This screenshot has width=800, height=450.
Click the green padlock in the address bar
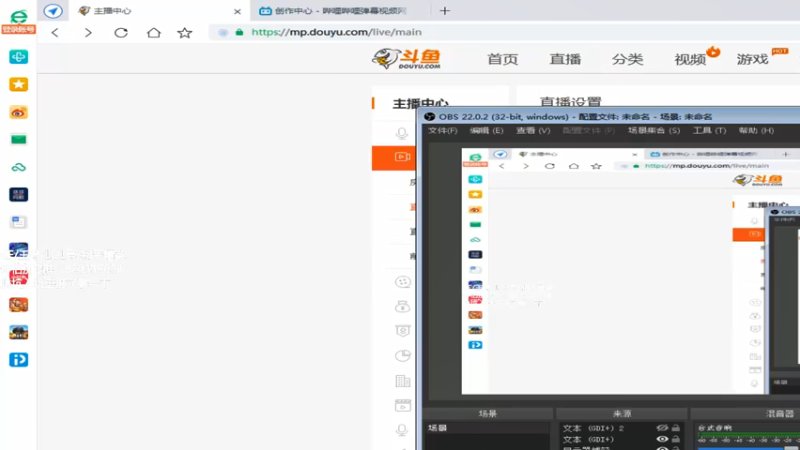(x=239, y=32)
